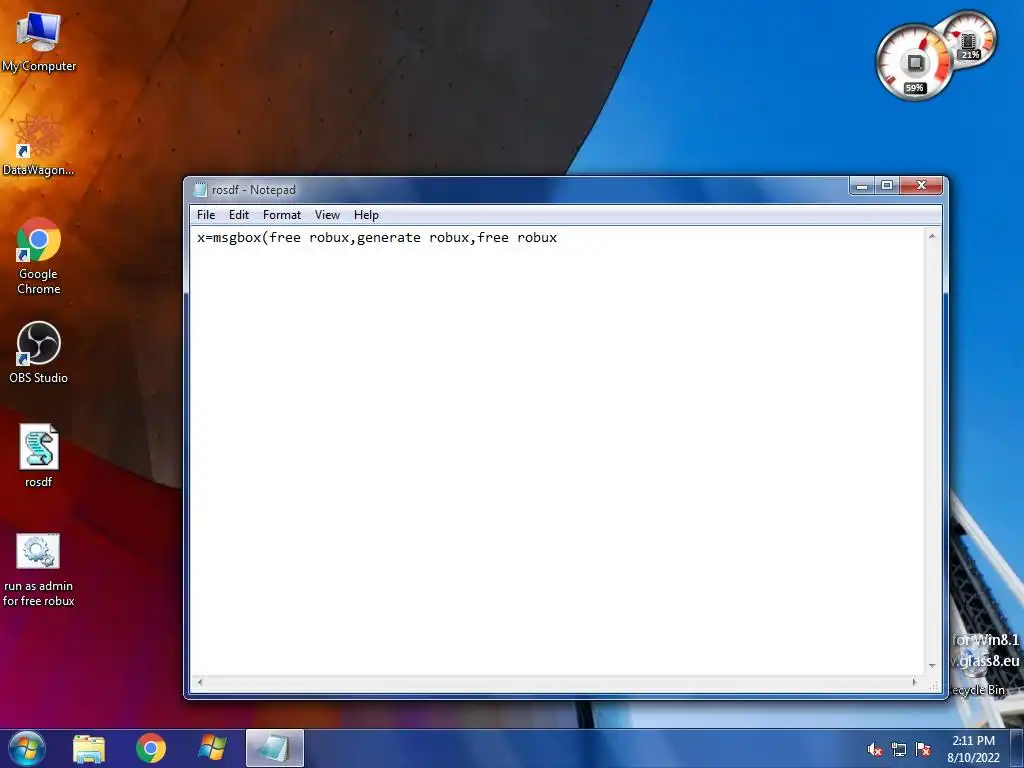The height and width of the screenshot is (768, 1024).
Task: Launch Google Chrome from desktop shortcut
Action: pyautogui.click(x=39, y=256)
